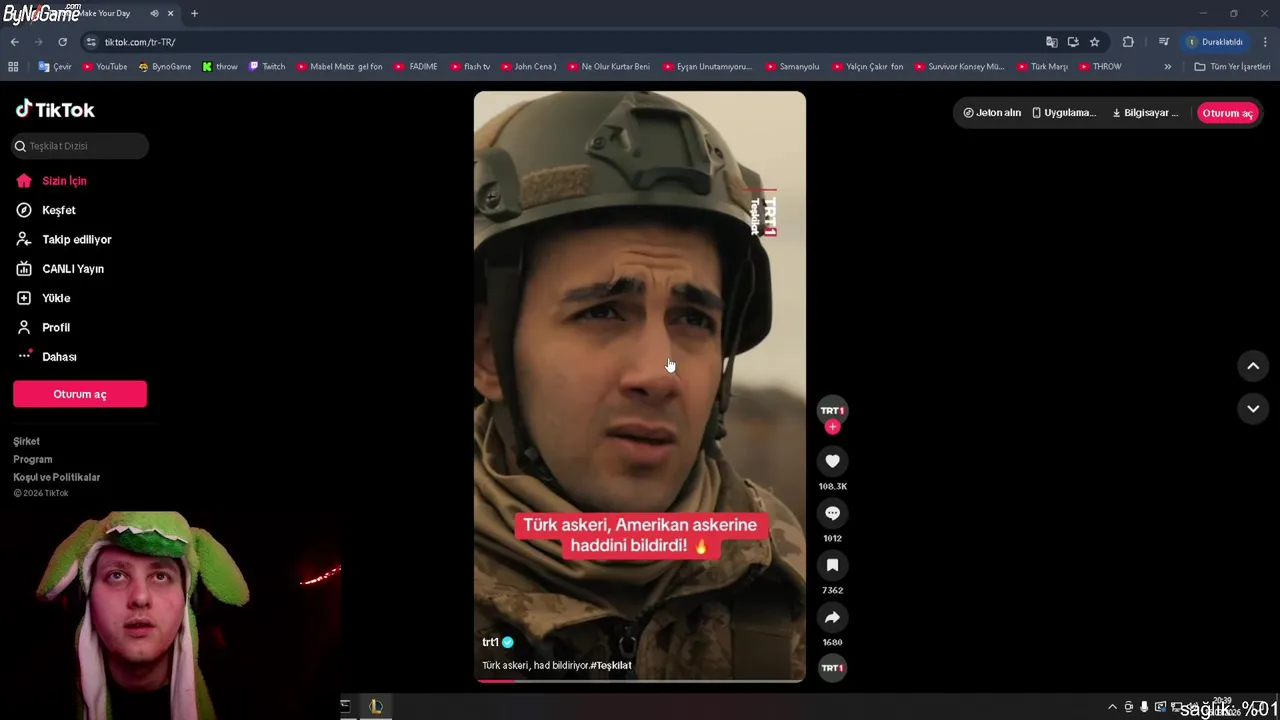
Task: Open the FADIME bookmark
Action: coord(415,67)
